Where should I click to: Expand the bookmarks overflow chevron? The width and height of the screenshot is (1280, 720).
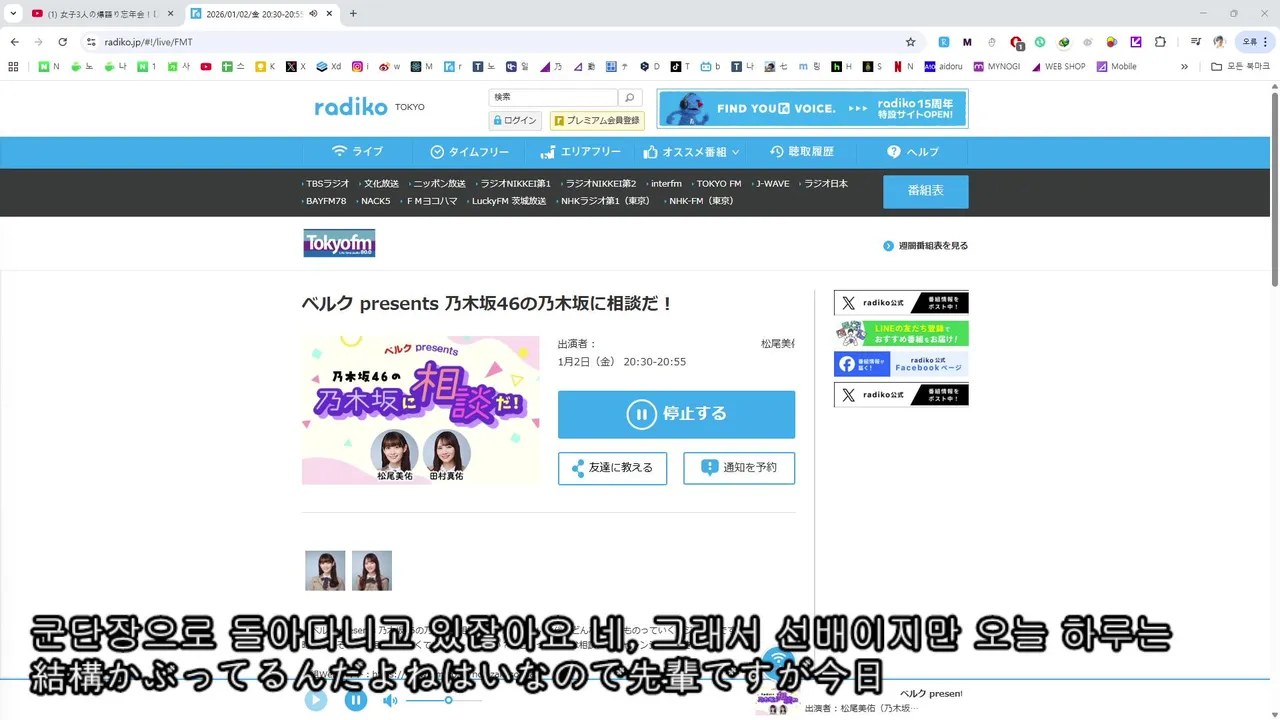click(1185, 67)
